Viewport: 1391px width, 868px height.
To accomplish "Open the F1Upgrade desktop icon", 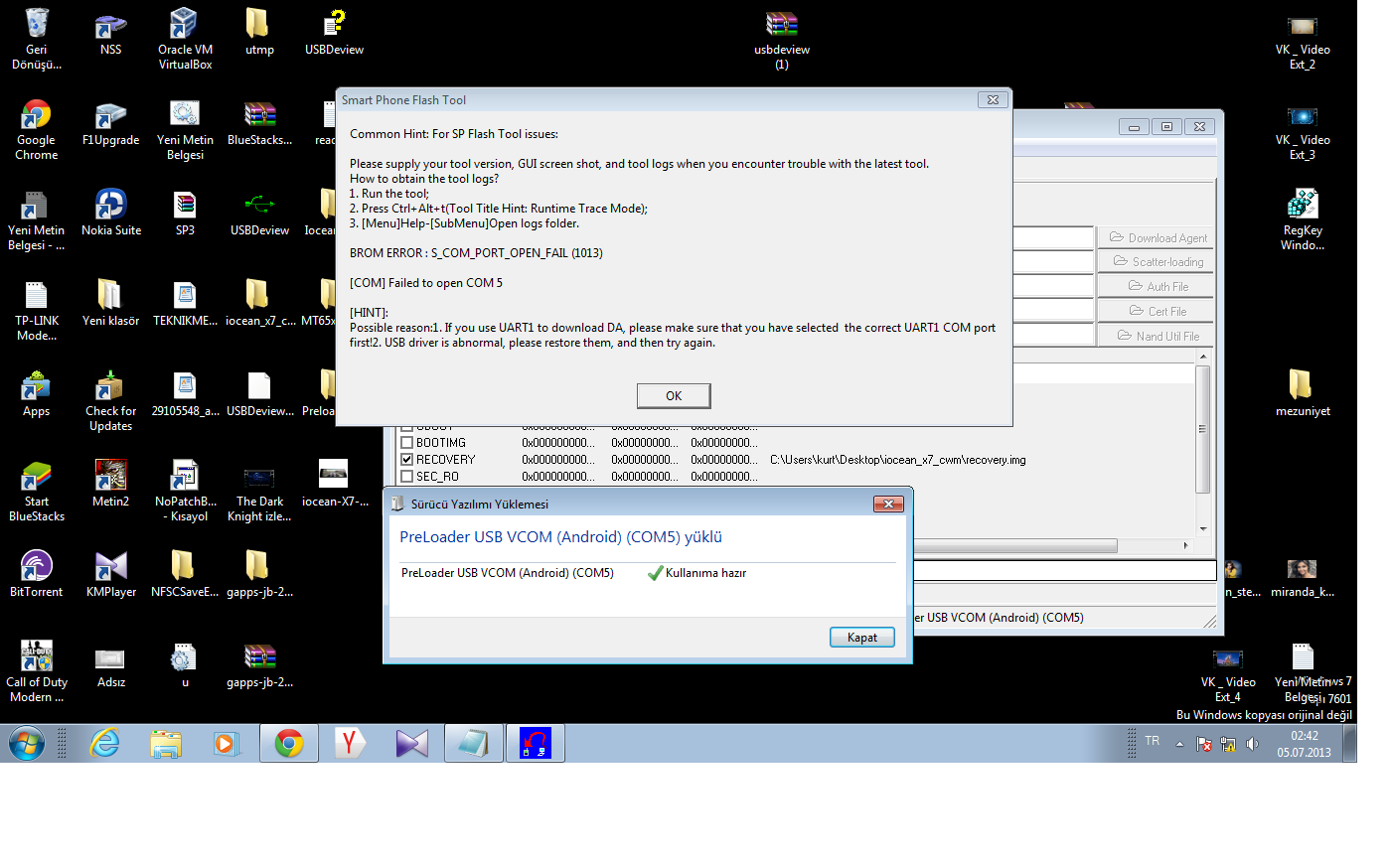I will click(x=110, y=123).
